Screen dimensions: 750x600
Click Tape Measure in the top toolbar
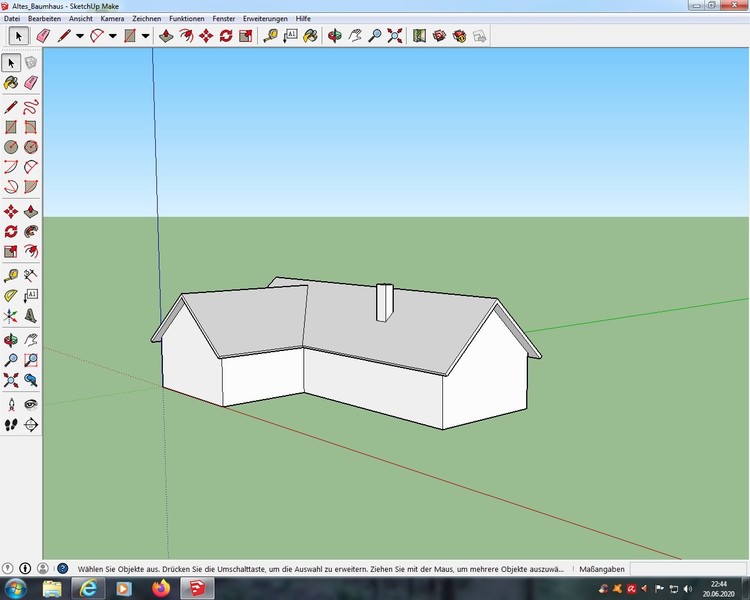pyautogui.click(x=271, y=36)
